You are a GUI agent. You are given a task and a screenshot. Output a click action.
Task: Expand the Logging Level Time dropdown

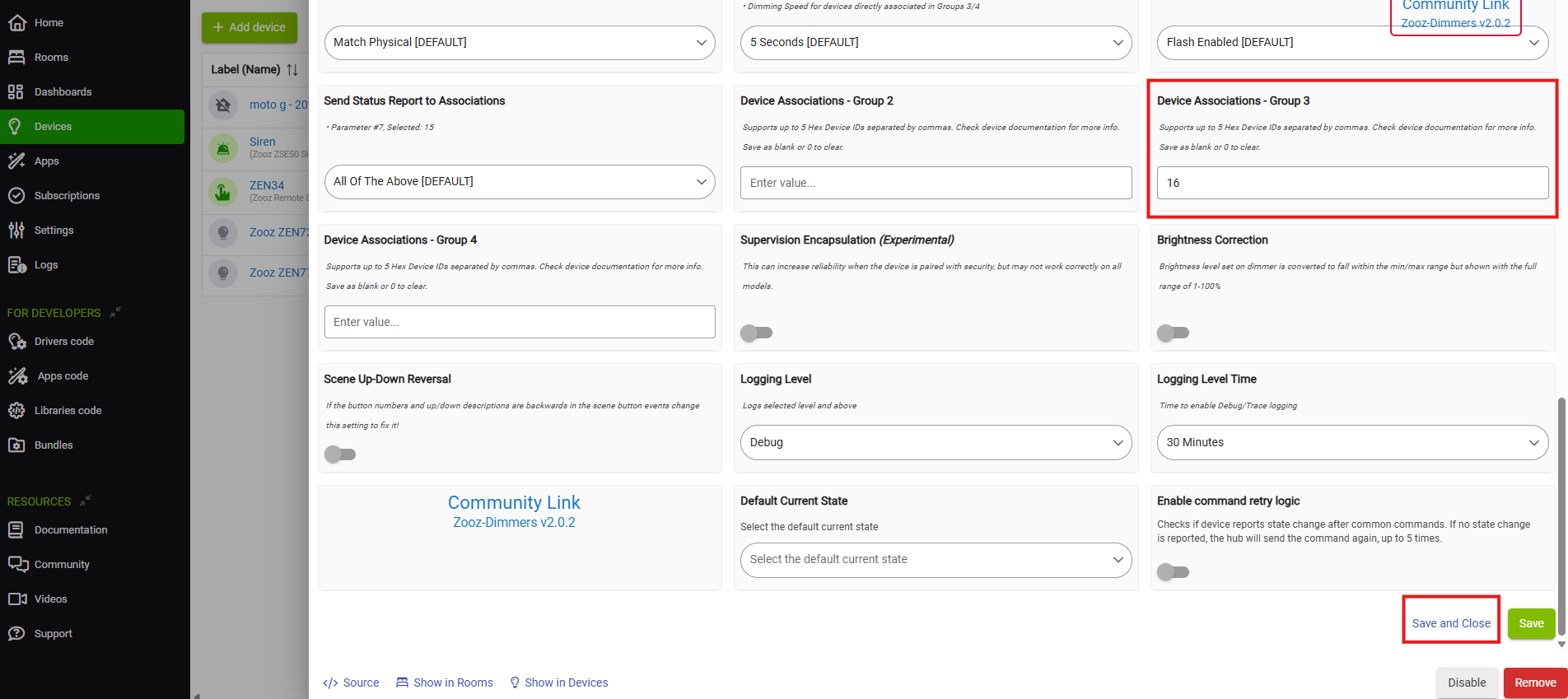pyautogui.click(x=1352, y=442)
